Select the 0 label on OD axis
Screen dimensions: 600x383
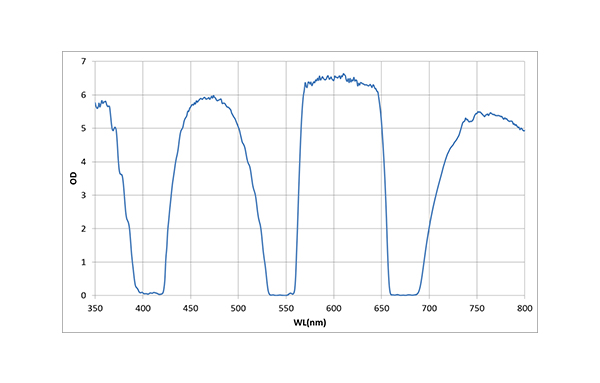coord(84,295)
